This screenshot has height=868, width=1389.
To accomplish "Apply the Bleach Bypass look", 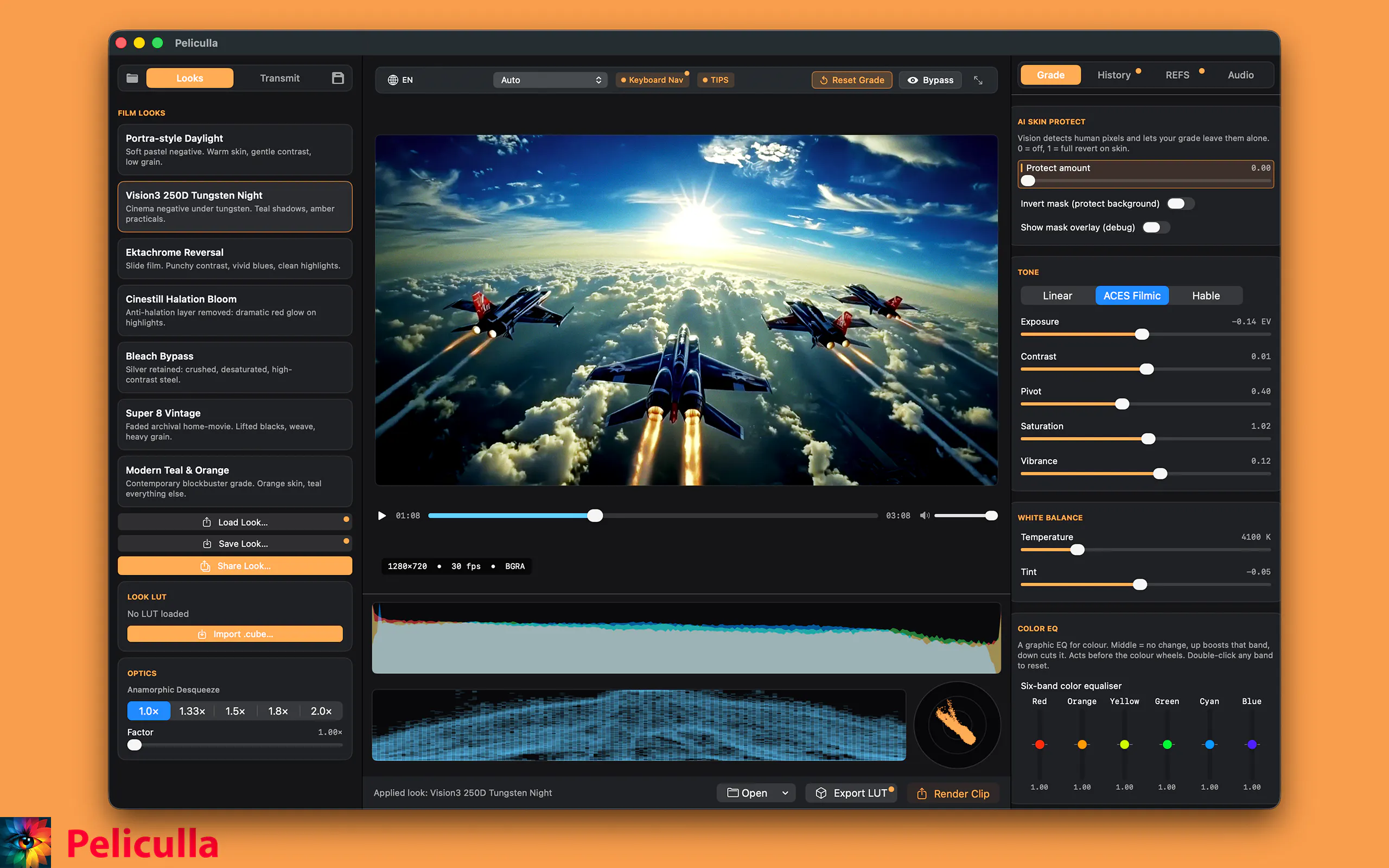I will 235,367.
